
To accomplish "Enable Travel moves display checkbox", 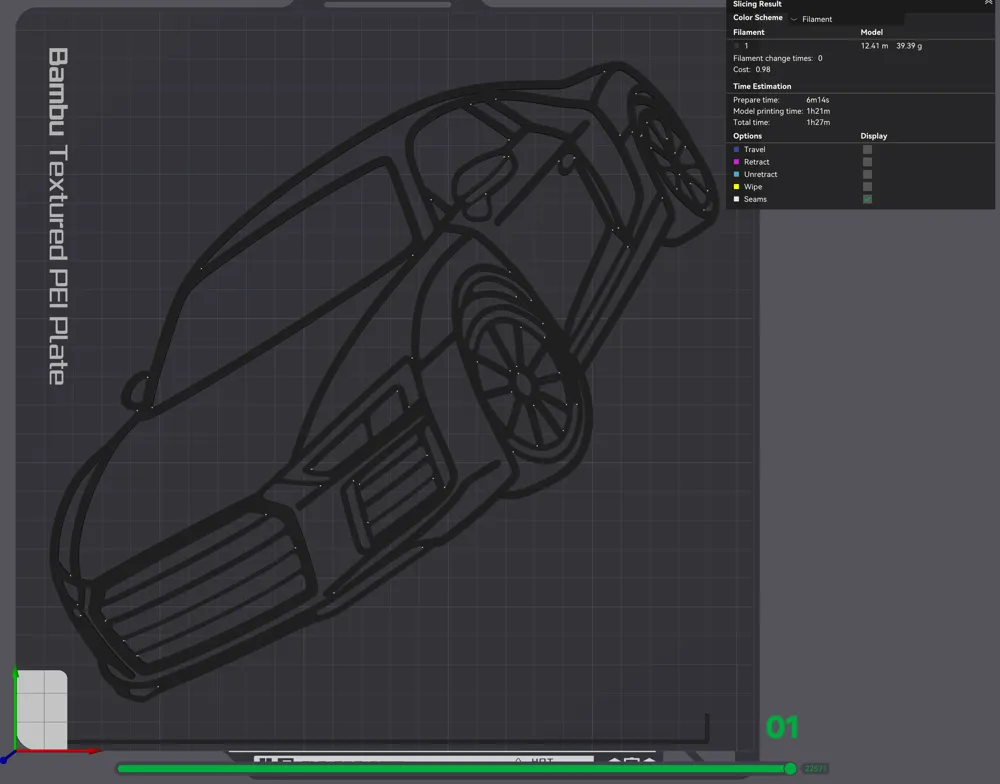I will pyautogui.click(x=867, y=149).
